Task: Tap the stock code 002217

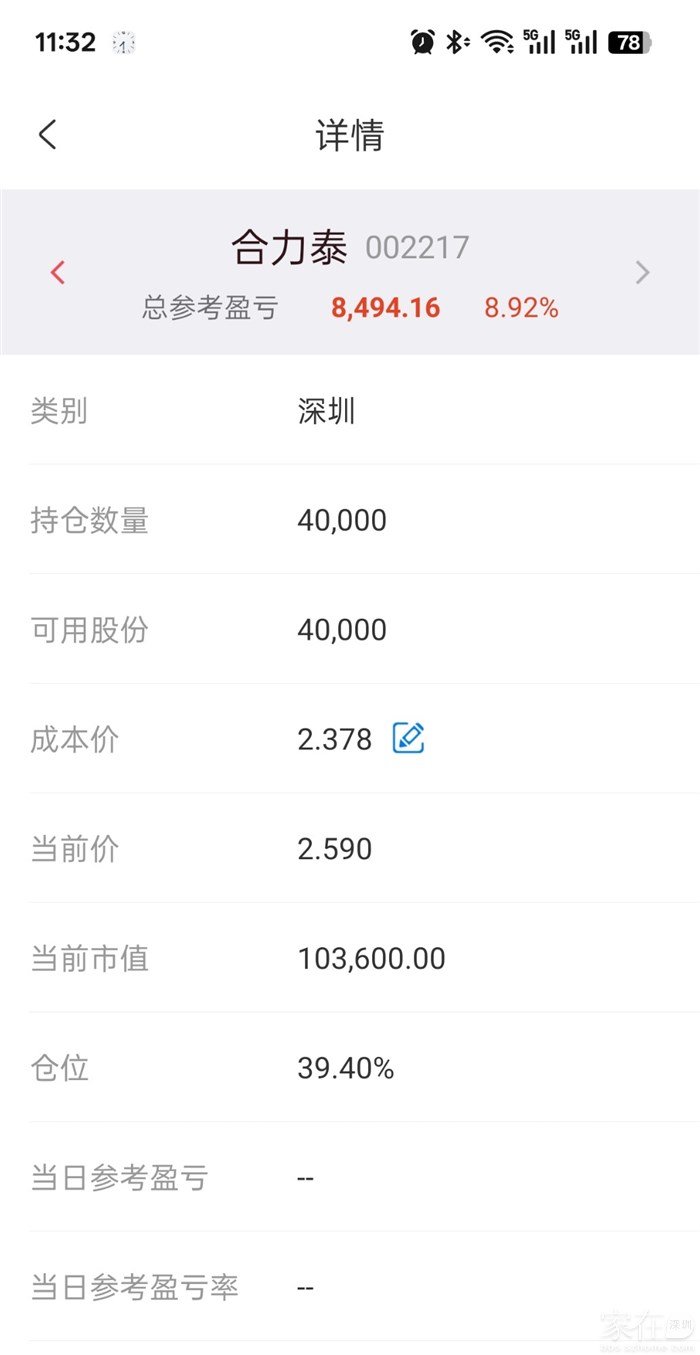Action: [417, 247]
